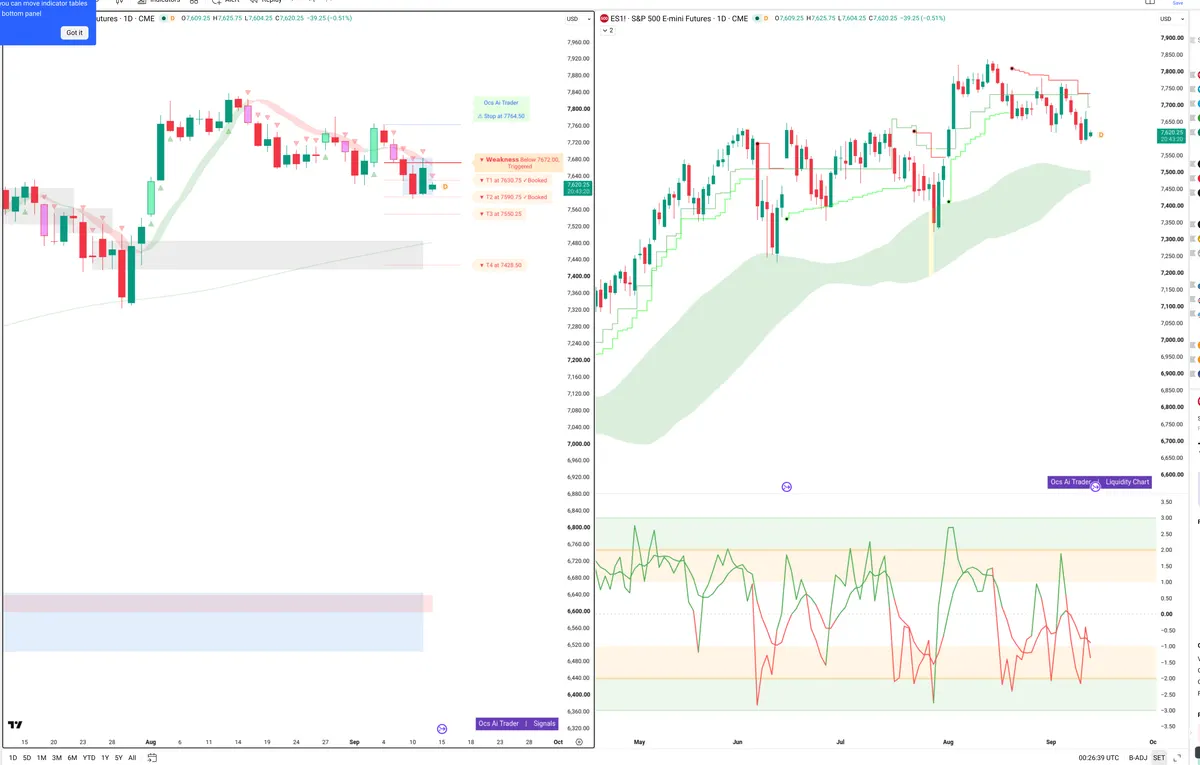The width and height of the screenshot is (1200, 765).
Task: Select the 6M time range
Action: (x=72, y=758)
